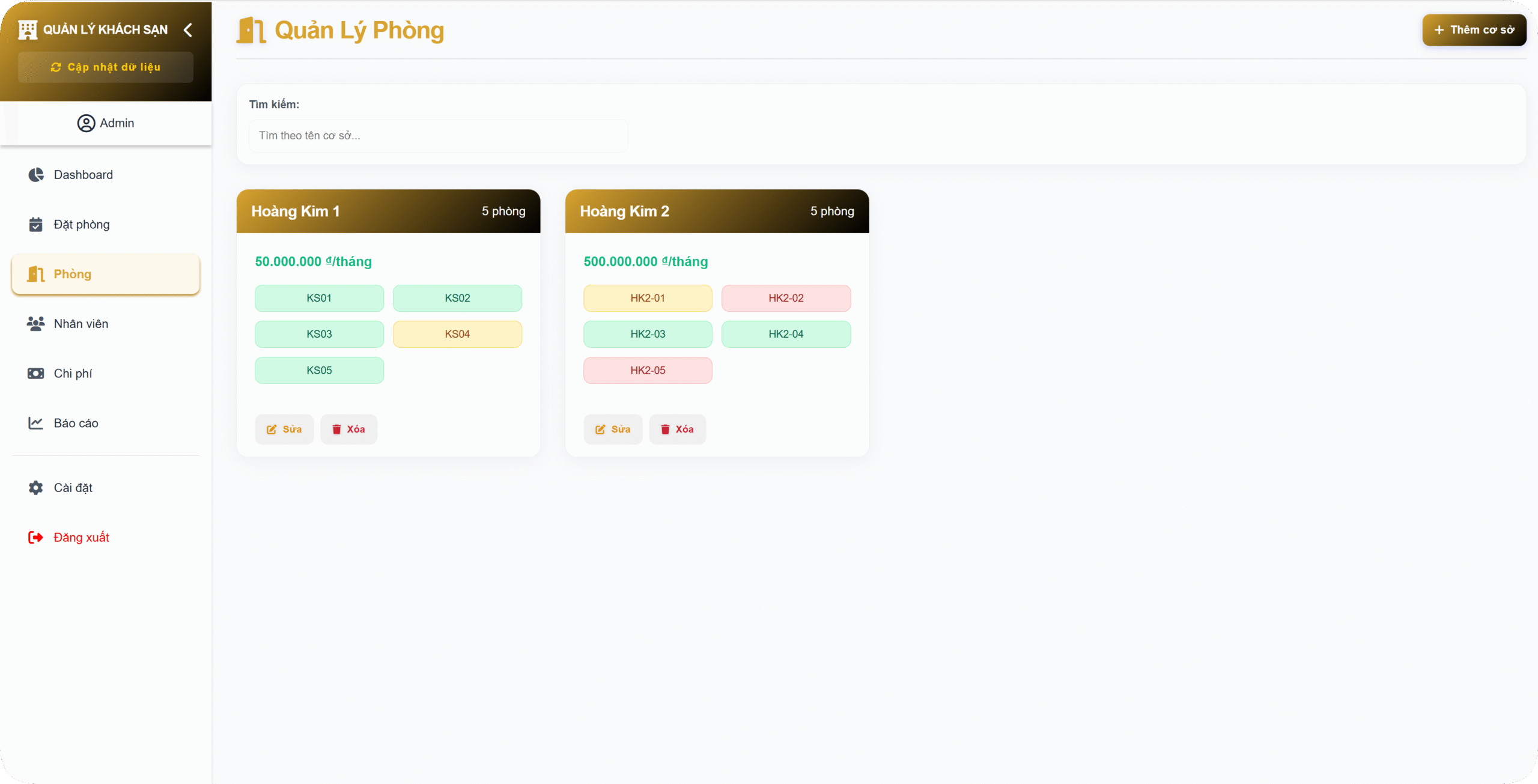Click the Chi phí money icon
Screen dimensions: 1538x784
click(36, 374)
